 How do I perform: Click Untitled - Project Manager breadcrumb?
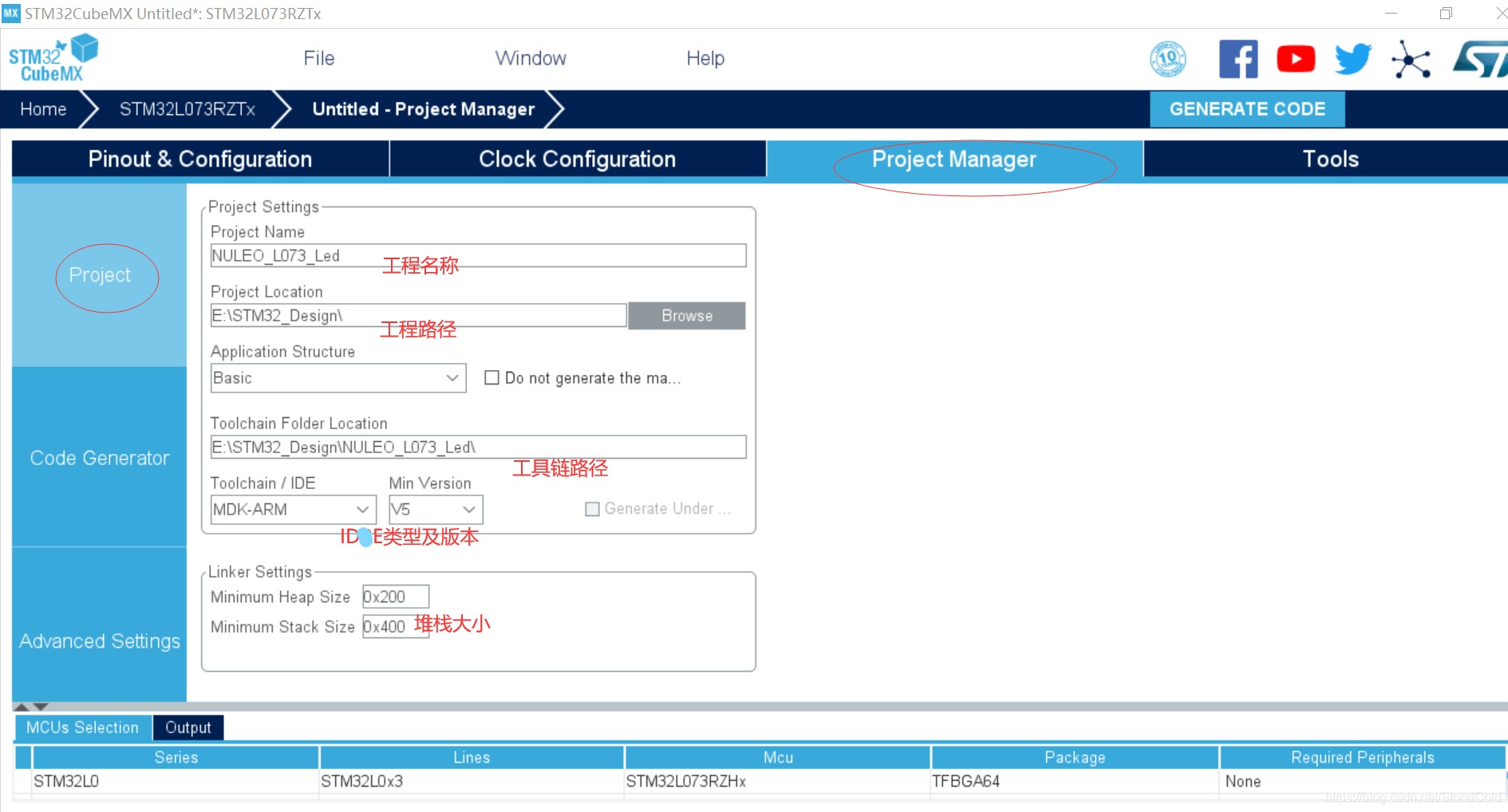tap(424, 109)
